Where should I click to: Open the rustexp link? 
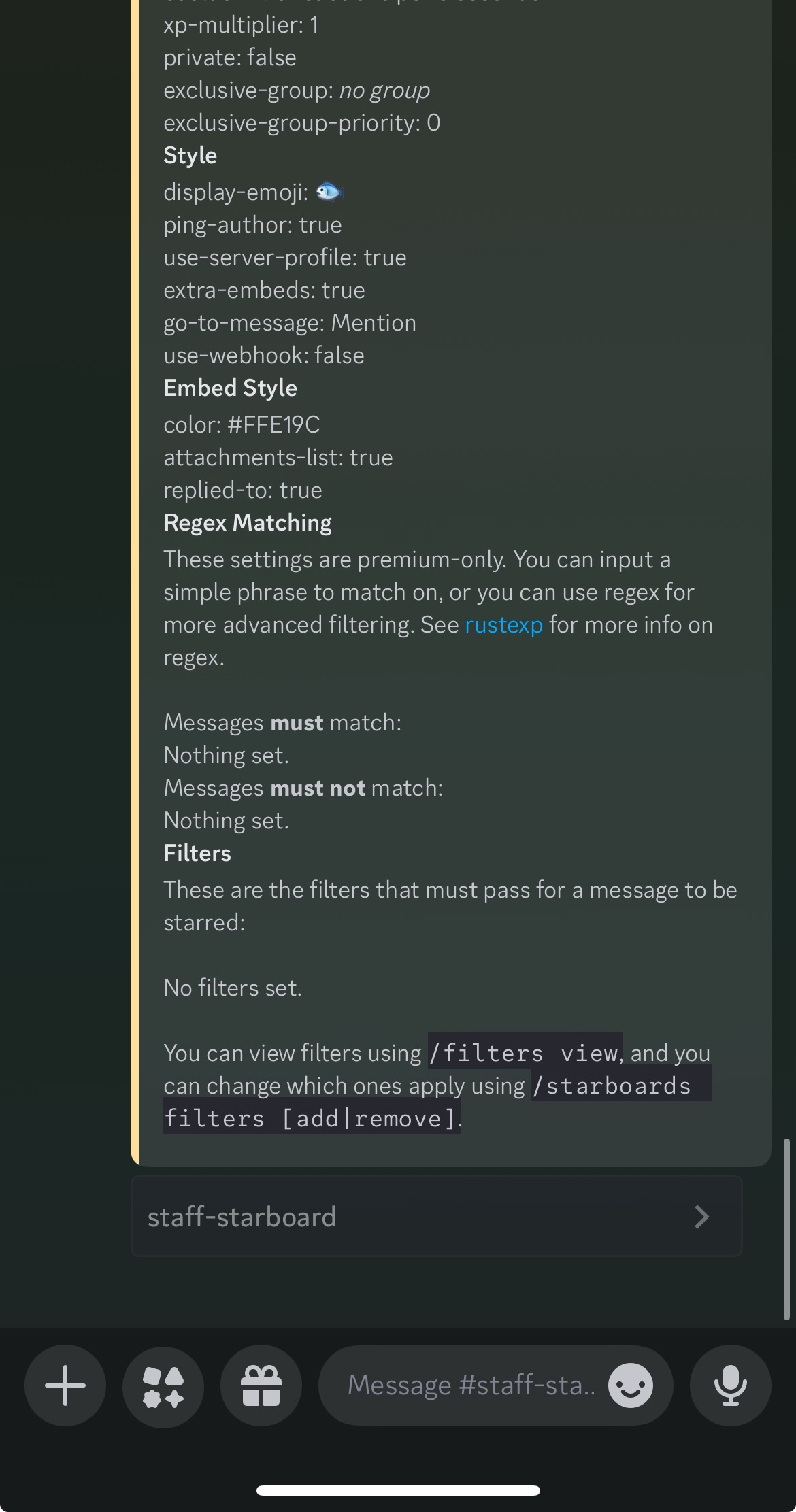tap(503, 625)
